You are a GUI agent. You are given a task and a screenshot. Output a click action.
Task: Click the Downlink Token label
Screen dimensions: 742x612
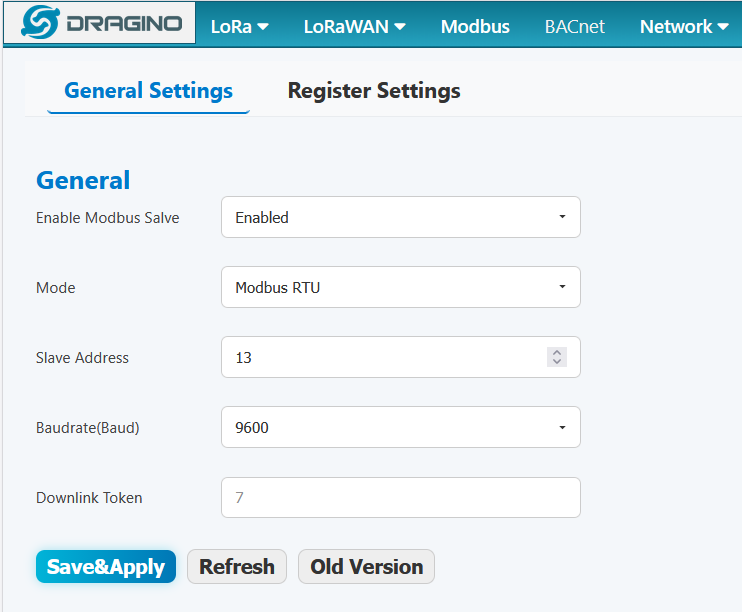(x=89, y=498)
